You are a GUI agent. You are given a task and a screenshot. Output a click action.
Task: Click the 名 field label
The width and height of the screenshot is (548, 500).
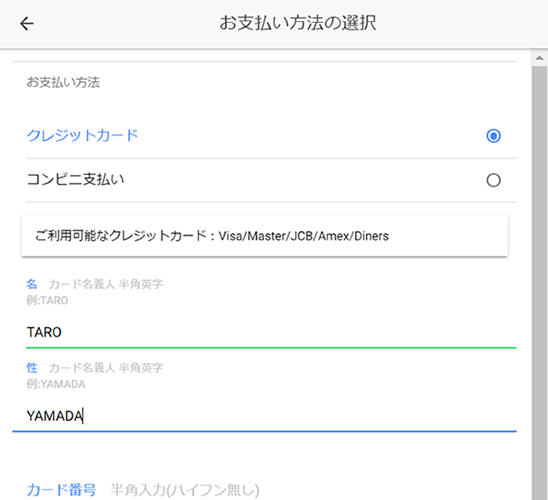tap(31, 284)
